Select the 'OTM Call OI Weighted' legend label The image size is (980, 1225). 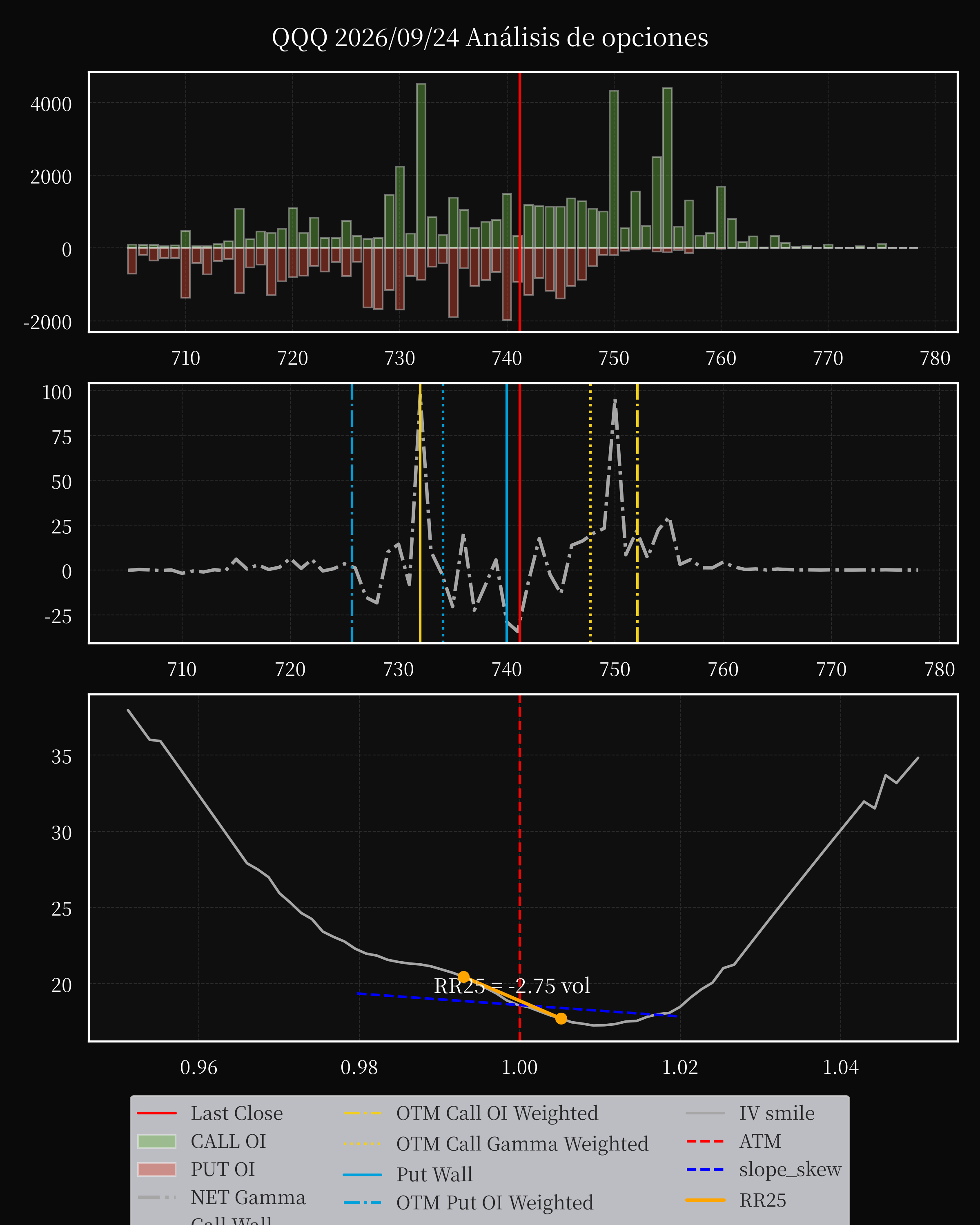[497, 1113]
